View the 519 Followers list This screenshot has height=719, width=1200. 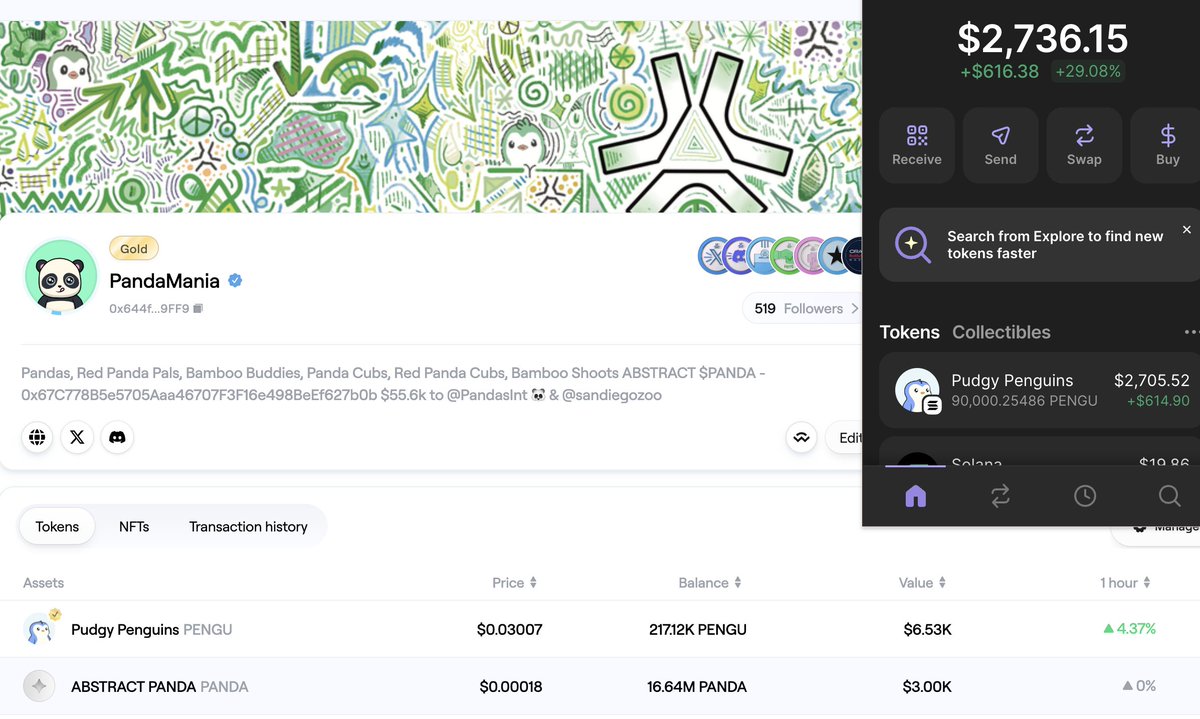(x=803, y=309)
